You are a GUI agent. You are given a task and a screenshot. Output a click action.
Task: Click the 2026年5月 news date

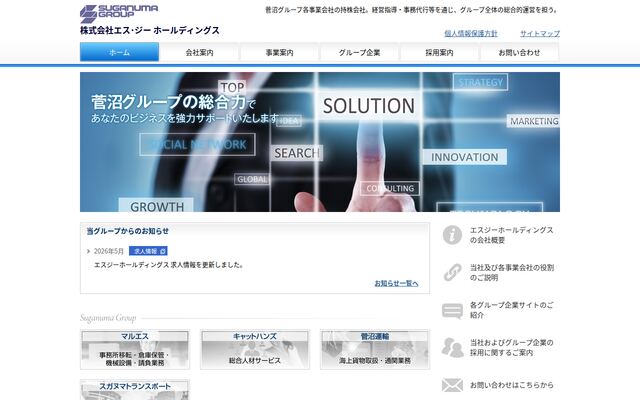[109, 251]
